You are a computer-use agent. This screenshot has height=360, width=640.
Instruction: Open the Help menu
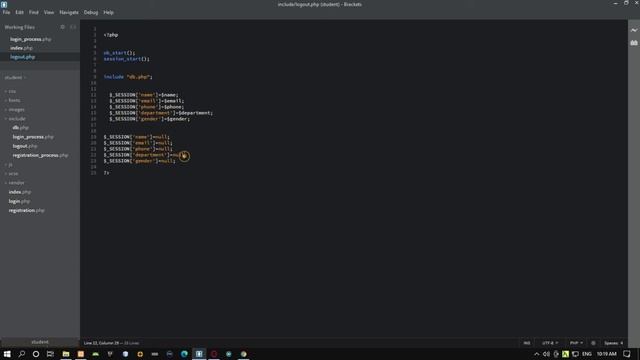108,12
